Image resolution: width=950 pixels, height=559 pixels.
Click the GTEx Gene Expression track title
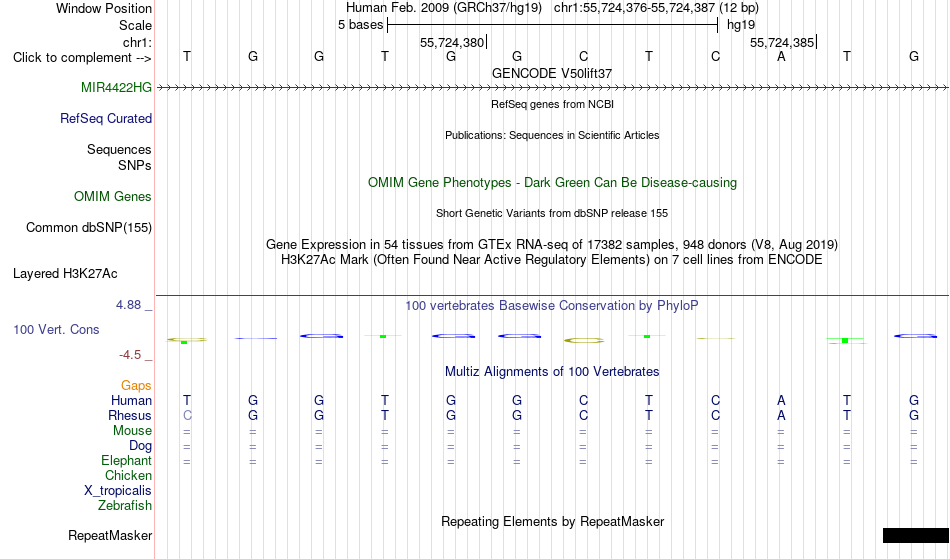pos(552,245)
